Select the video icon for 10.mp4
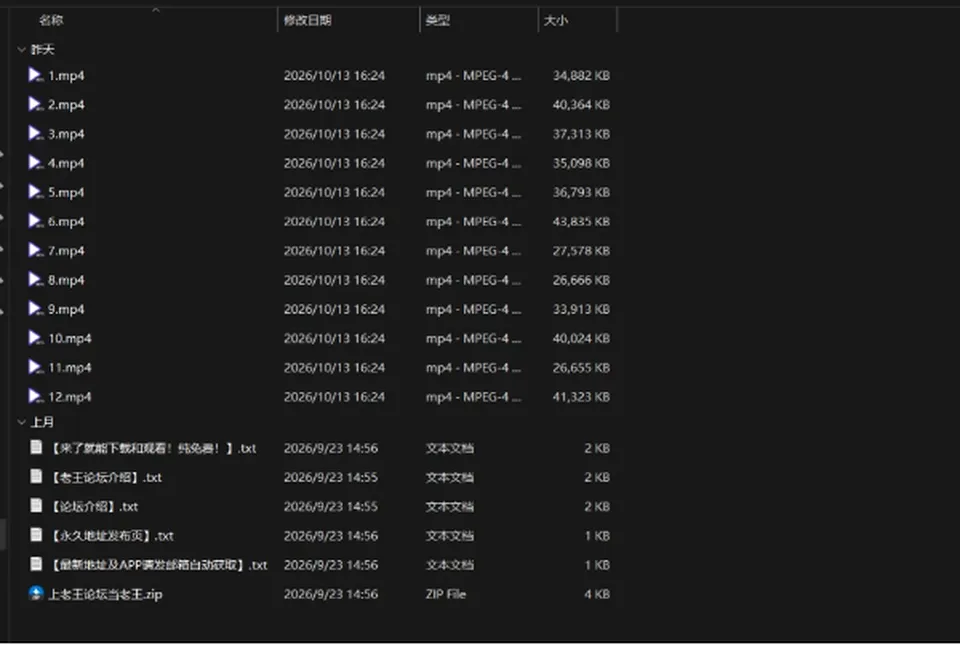This screenshot has height=645, width=960. tap(36, 338)
